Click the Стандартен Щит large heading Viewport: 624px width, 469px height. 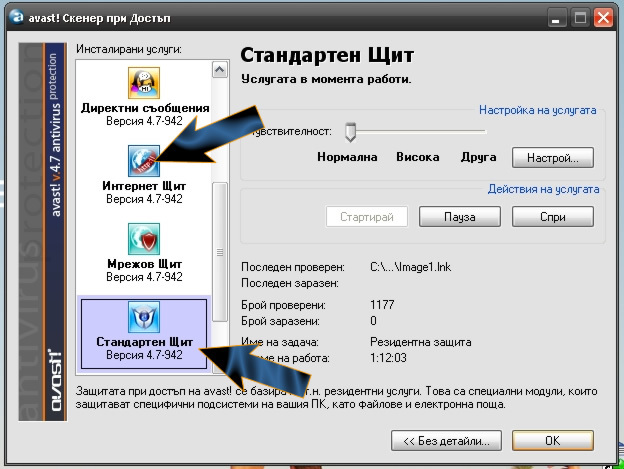tap(327, 55)
